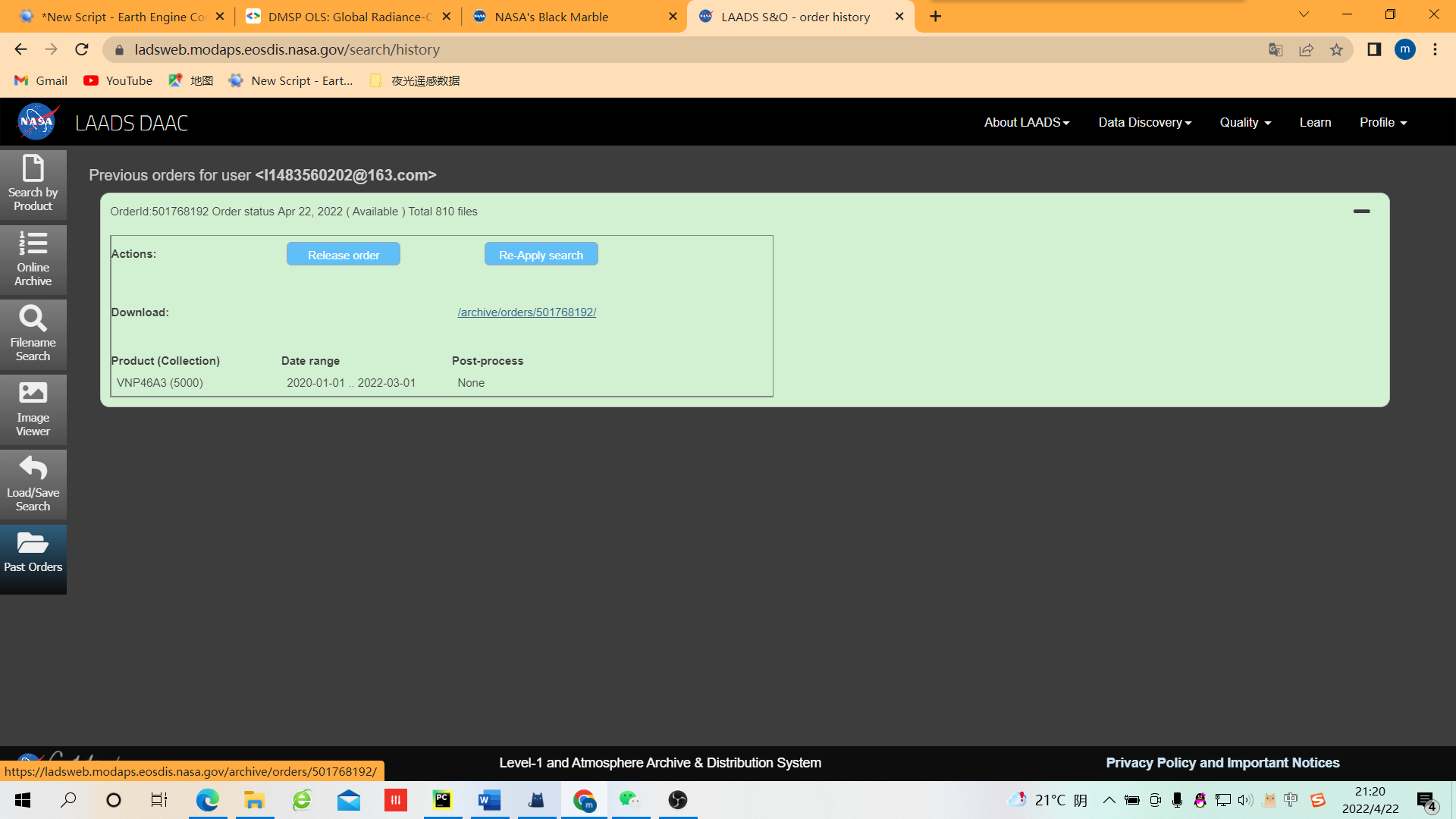
Task: Bookmark this page with star icon
Action: (x=1336, y=50)
